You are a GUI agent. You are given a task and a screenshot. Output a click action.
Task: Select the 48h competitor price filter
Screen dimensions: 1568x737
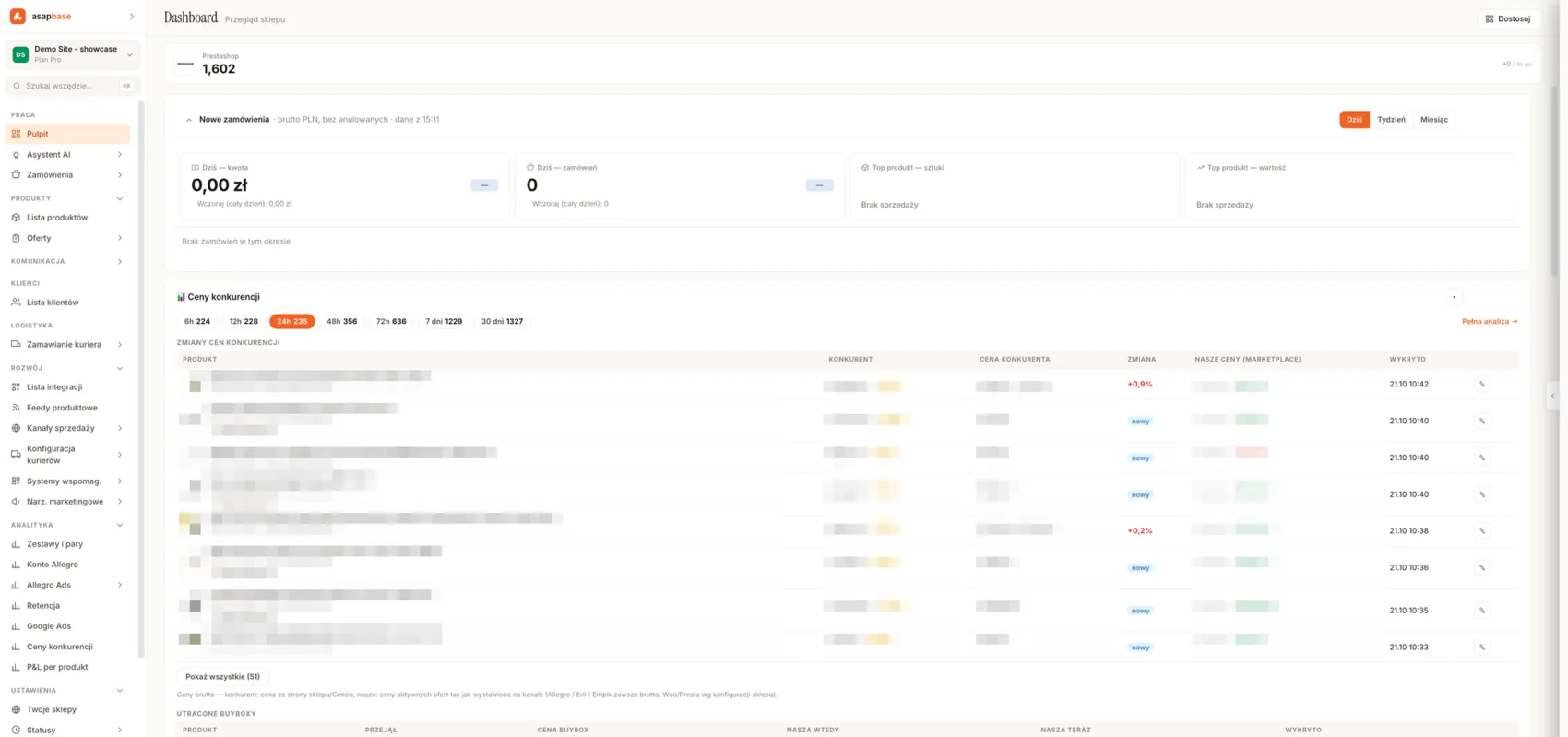click(341, 322)
